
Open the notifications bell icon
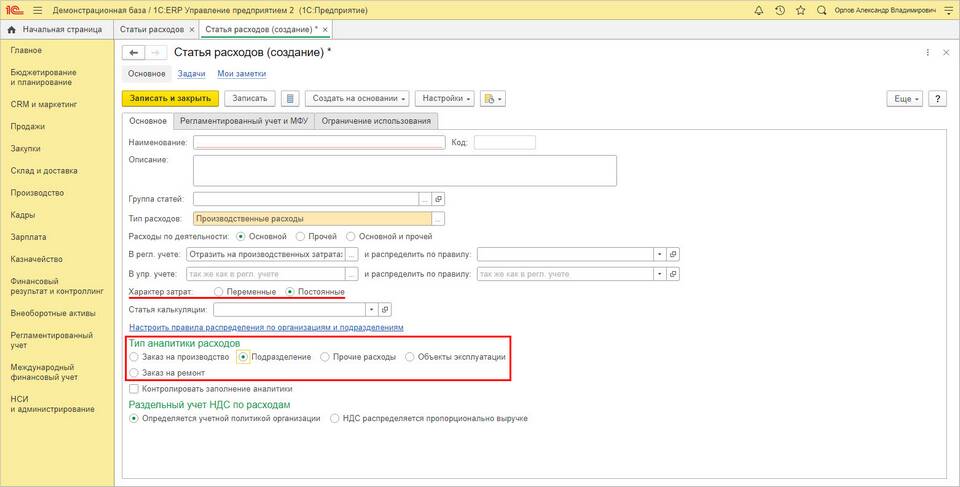coord(759,10)
